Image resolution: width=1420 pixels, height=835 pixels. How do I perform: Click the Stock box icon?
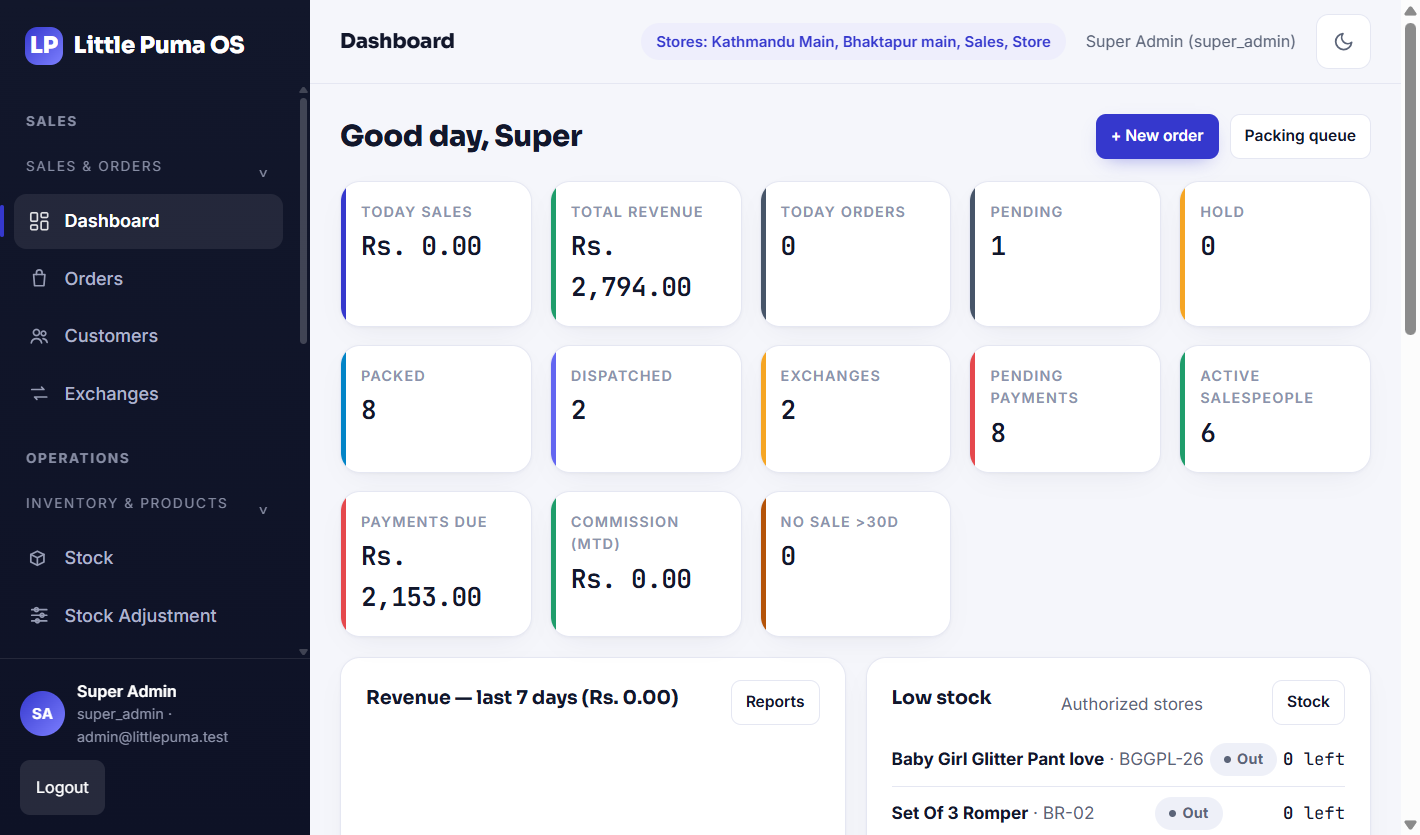39,558
